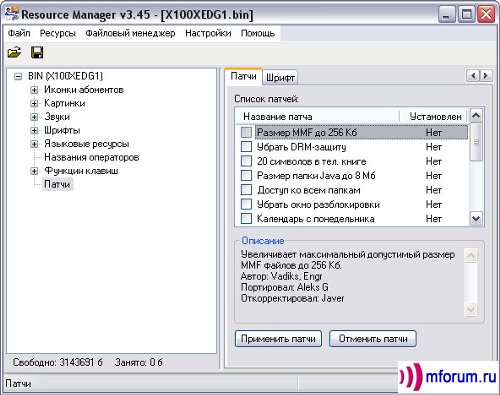
Task: Check Календарь с понедельника patch
Action: coord(246,219)
